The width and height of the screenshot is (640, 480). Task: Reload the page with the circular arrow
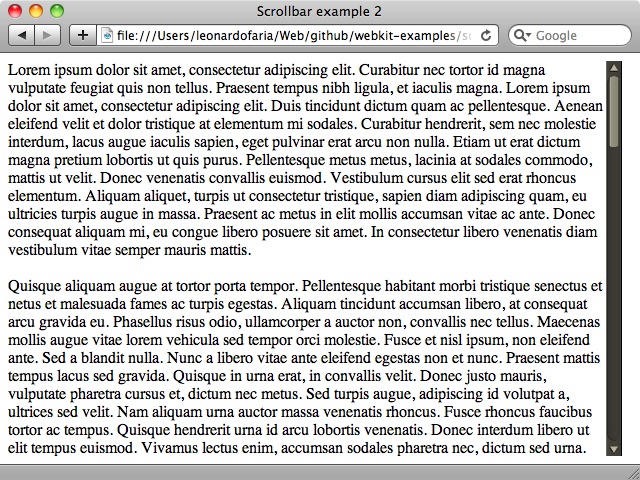(486, 36)
